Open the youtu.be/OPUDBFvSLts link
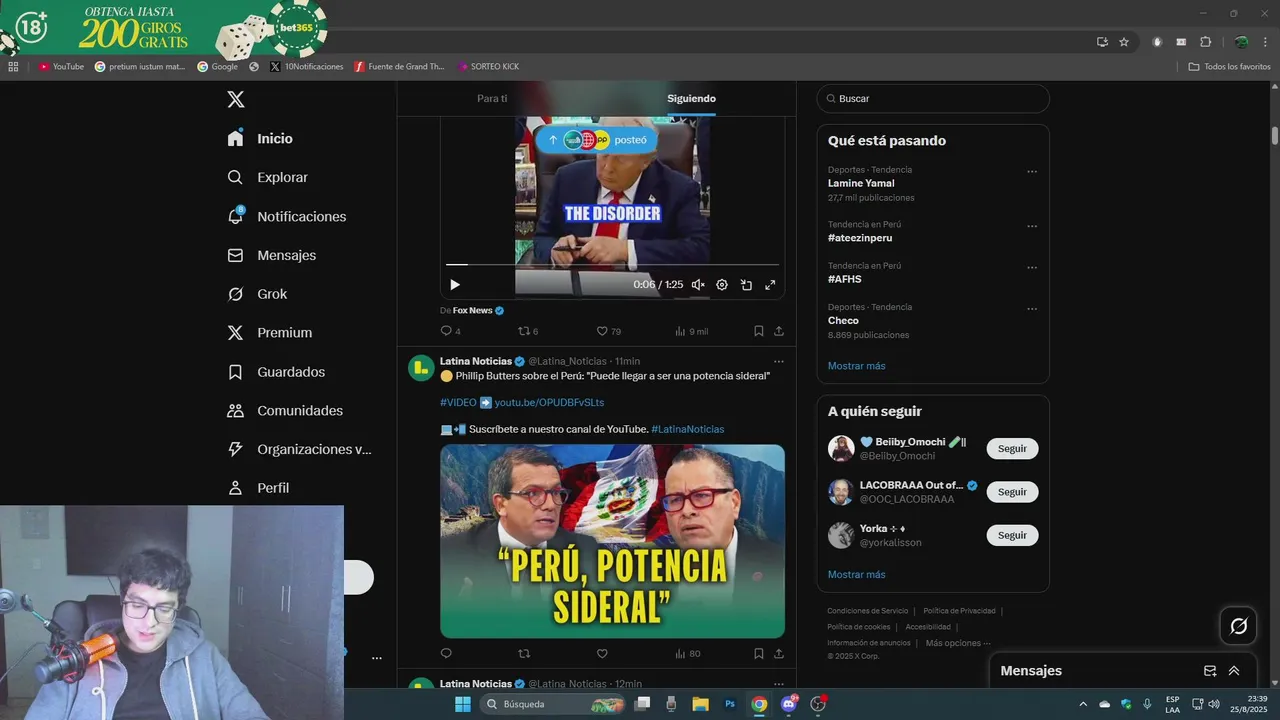This screenshot has width=1280, height=720. pyautogui.click(x=549, y=402)
